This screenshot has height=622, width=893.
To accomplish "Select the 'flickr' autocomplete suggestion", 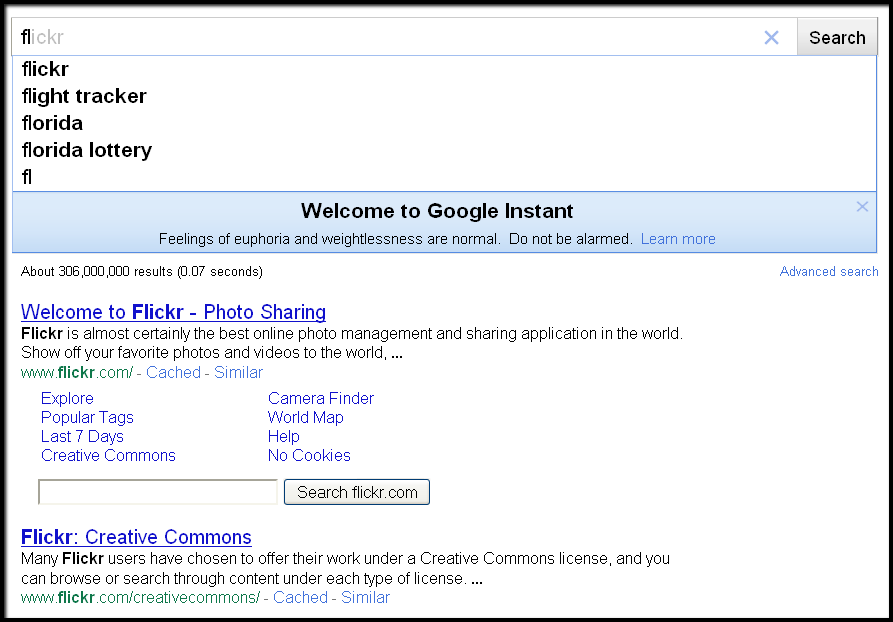I will (x=45, y=69).
